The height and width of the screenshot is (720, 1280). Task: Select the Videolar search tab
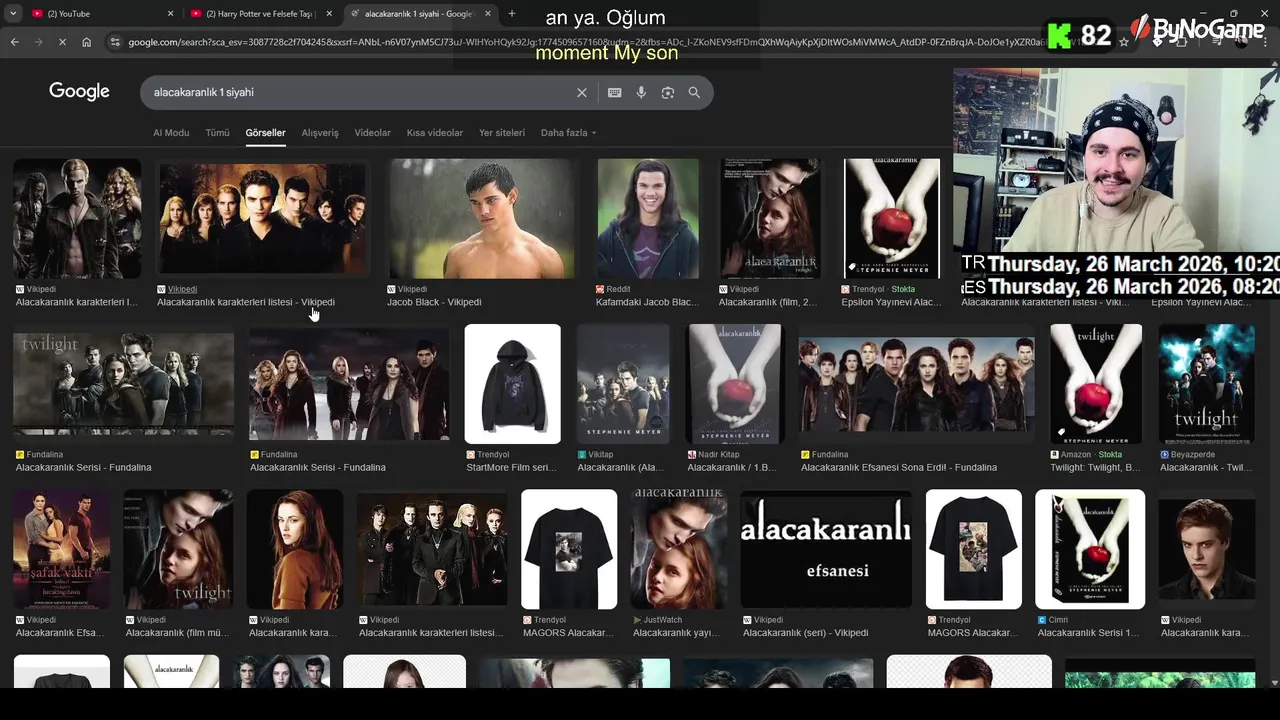[x=373, y=132]
